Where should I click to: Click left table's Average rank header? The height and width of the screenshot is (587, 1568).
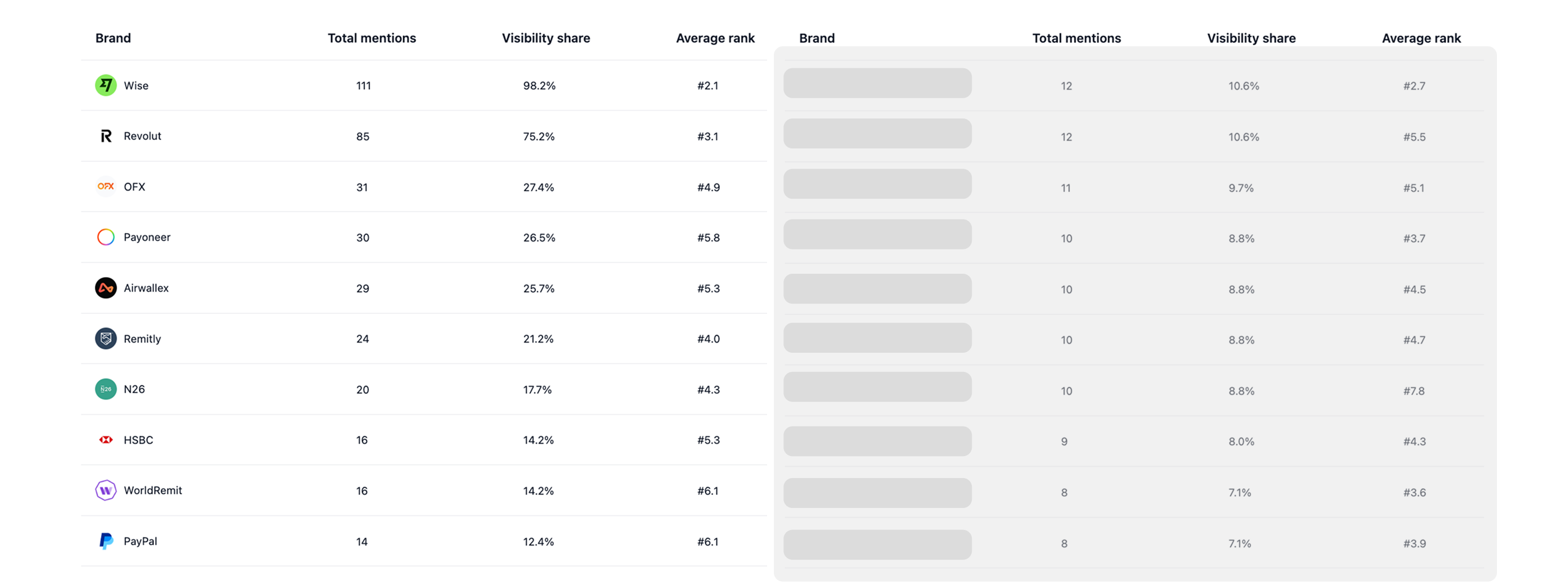pos(715,38)
